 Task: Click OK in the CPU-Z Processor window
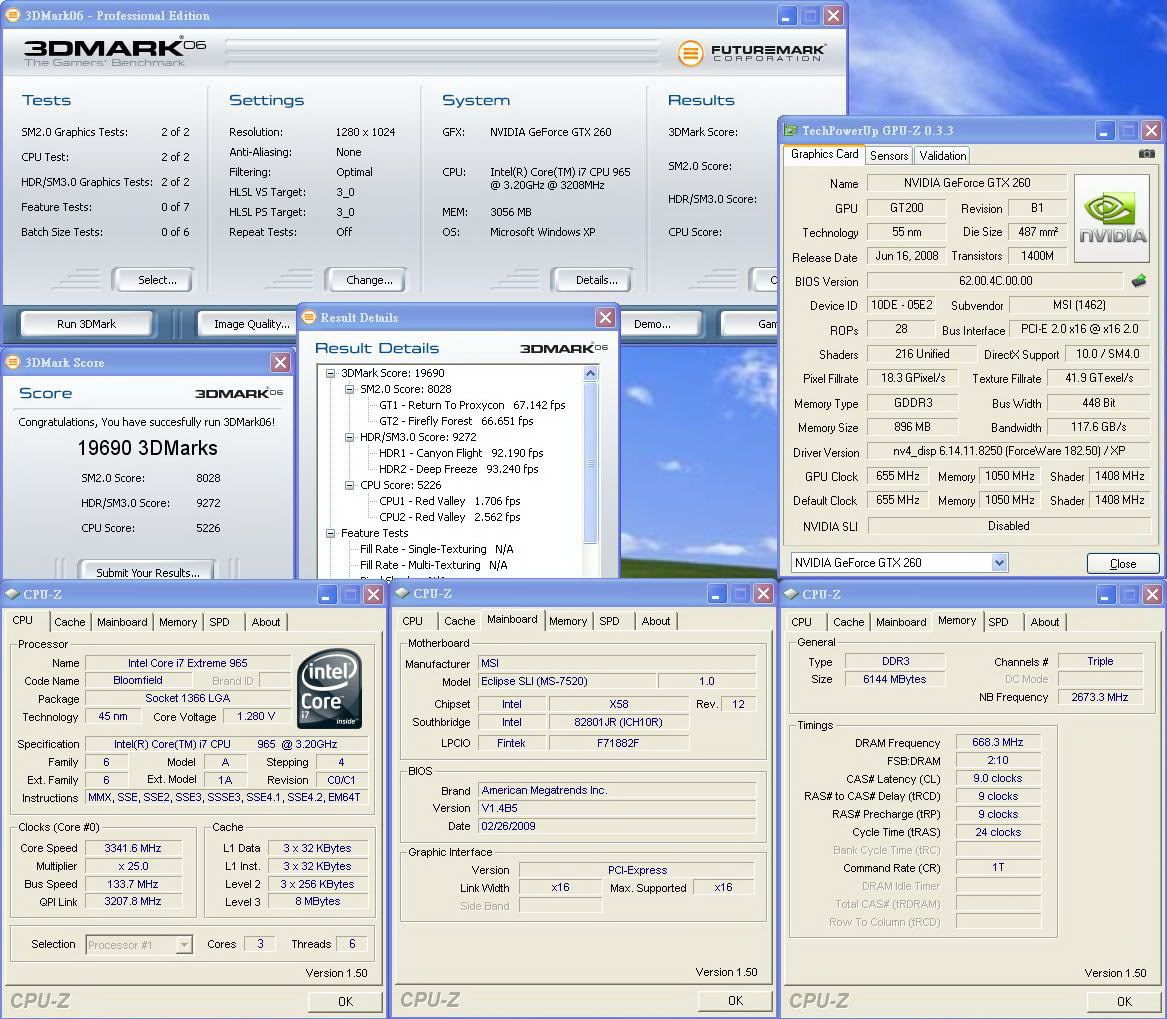point(345,1002)
